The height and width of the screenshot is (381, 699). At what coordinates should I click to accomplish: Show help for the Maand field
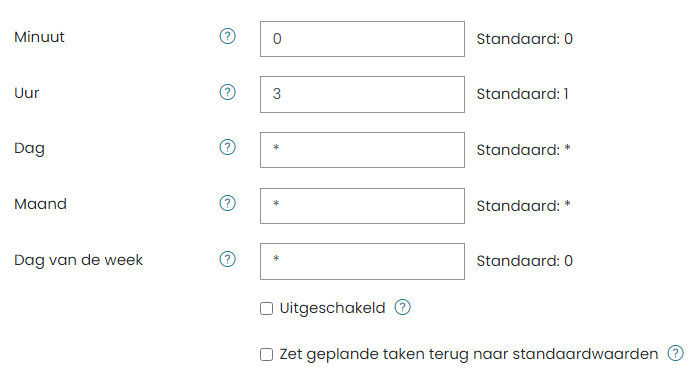click(x=227, y=203)
